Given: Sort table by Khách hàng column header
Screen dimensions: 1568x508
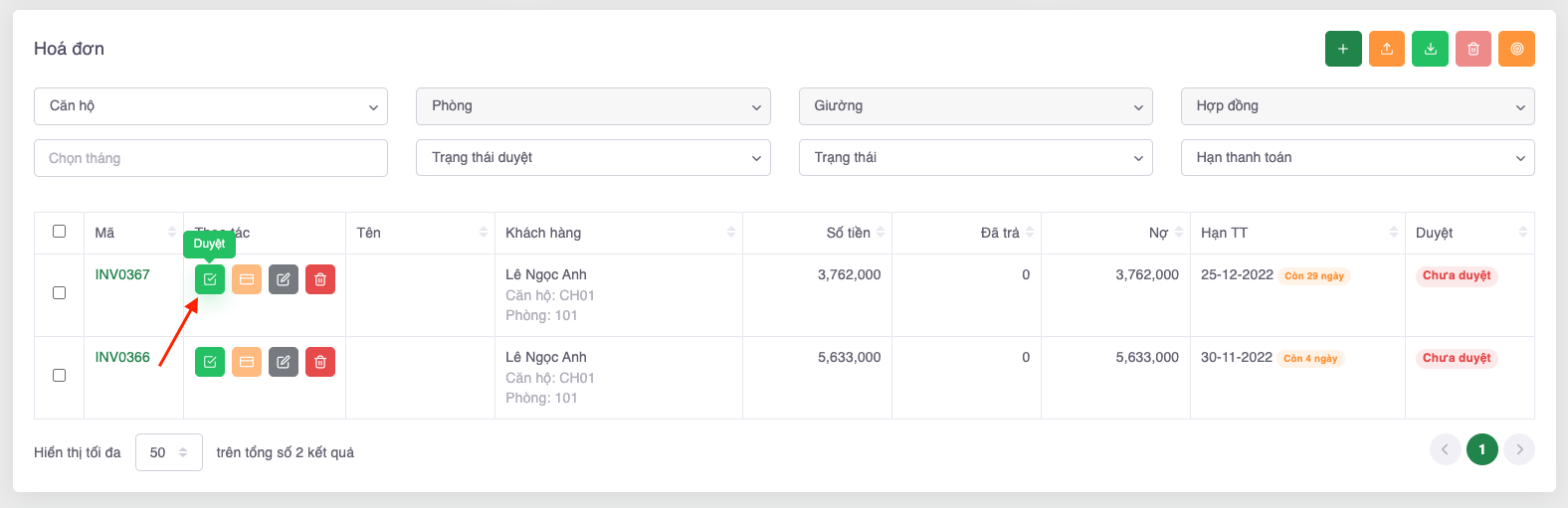Looking at the screenshot, I should tap(617, 233).
